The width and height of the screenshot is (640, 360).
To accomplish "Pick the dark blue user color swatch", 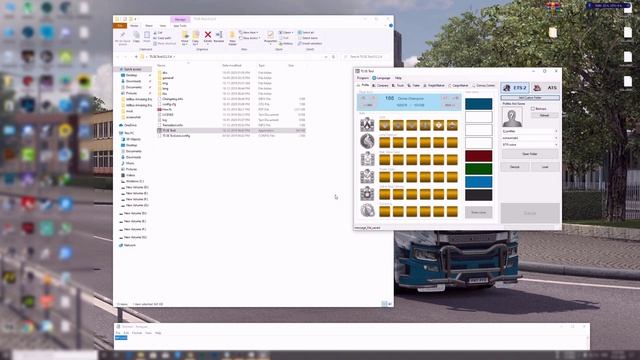I will (478, 104).
